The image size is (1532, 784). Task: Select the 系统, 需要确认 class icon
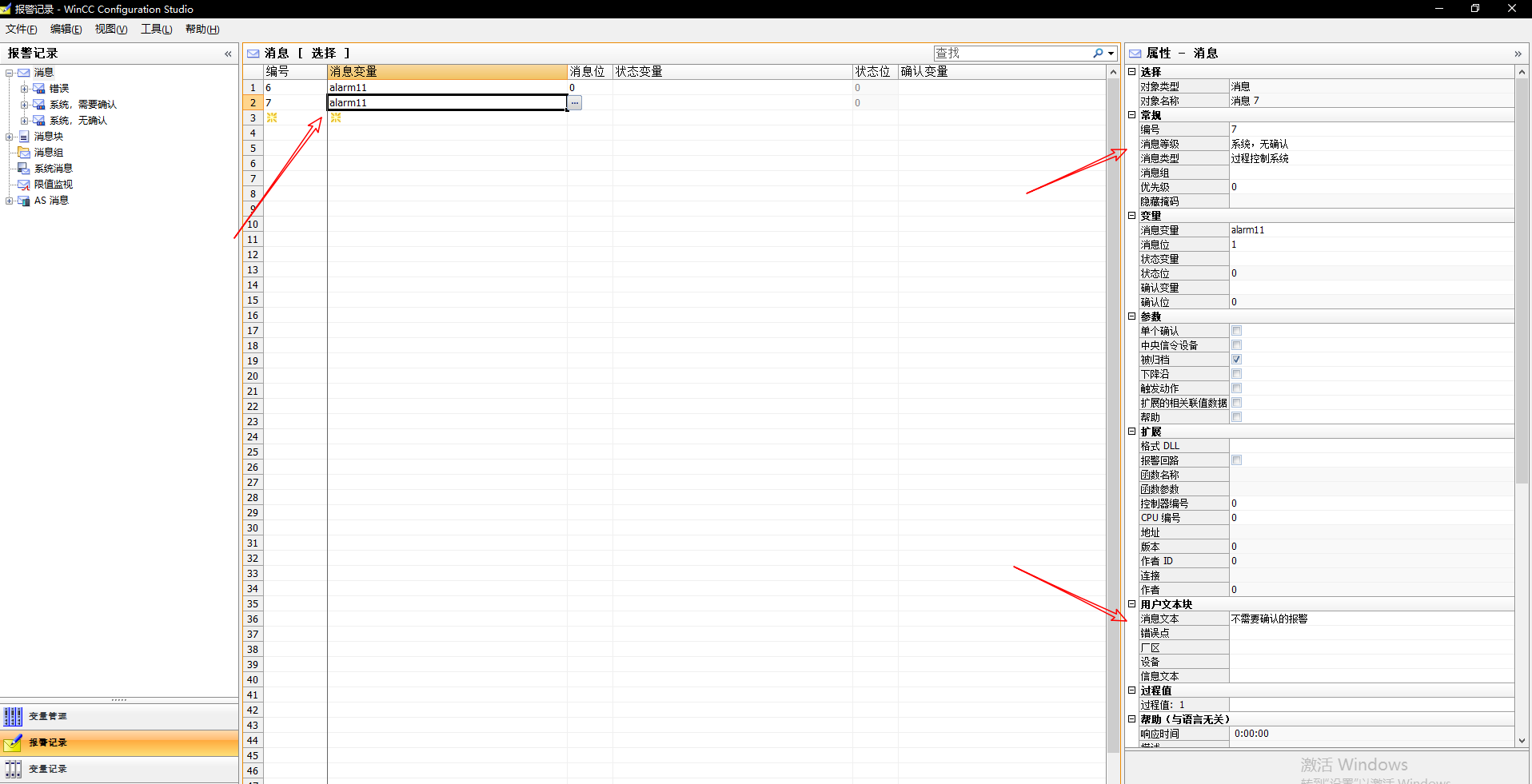coord(39,105)
